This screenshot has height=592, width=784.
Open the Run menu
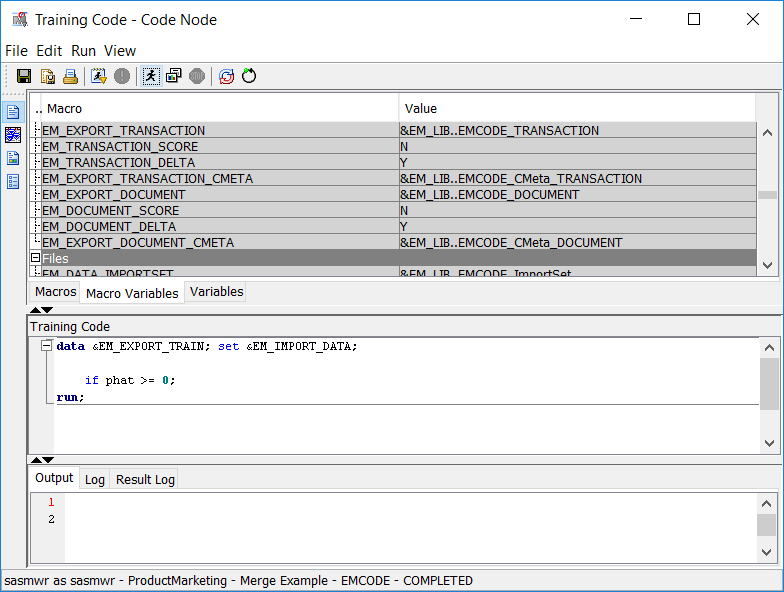(x=83, y=50)
